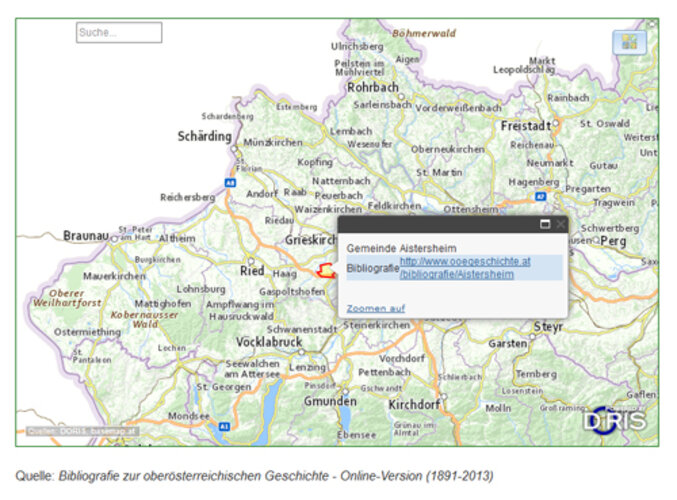Screen dimensions: 677x500
Task: Click the 'Zoomen auf' link
Action: (x=375, y=308)
